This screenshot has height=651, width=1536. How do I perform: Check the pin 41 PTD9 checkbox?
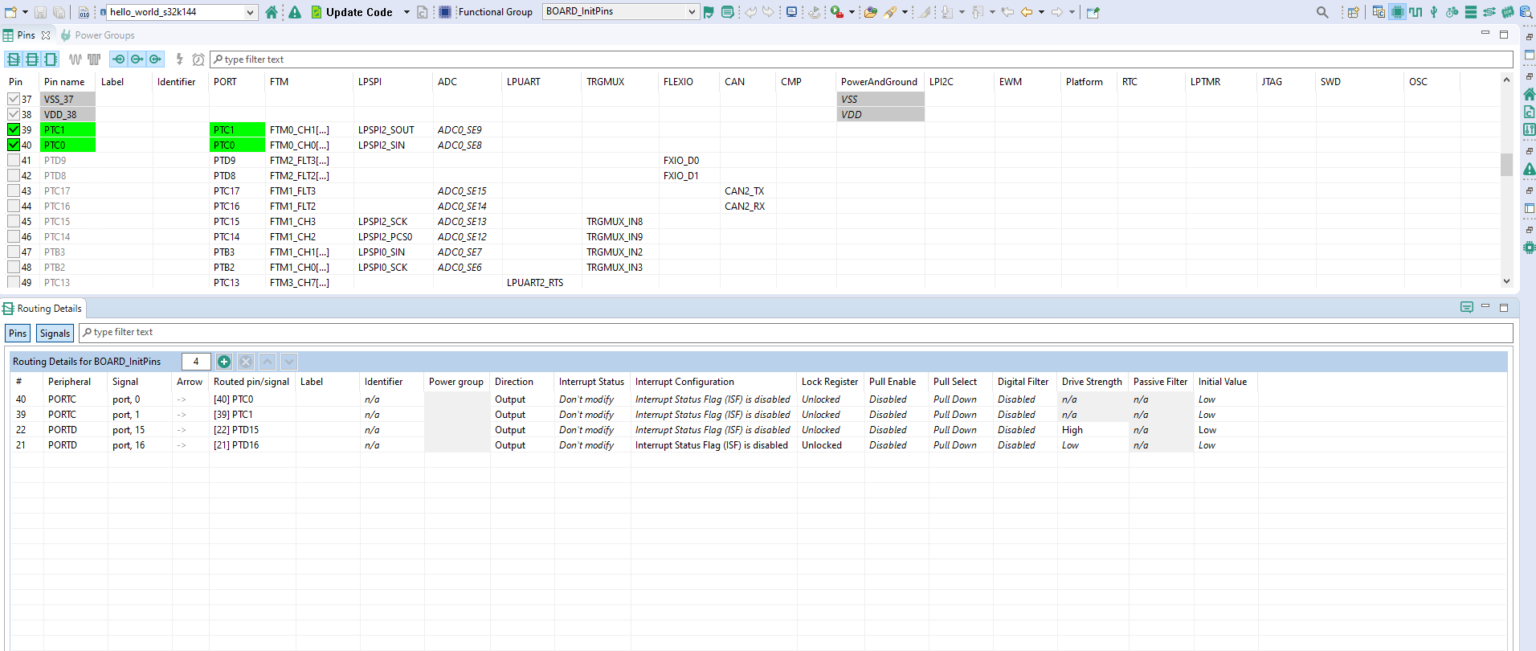[13, 160]
